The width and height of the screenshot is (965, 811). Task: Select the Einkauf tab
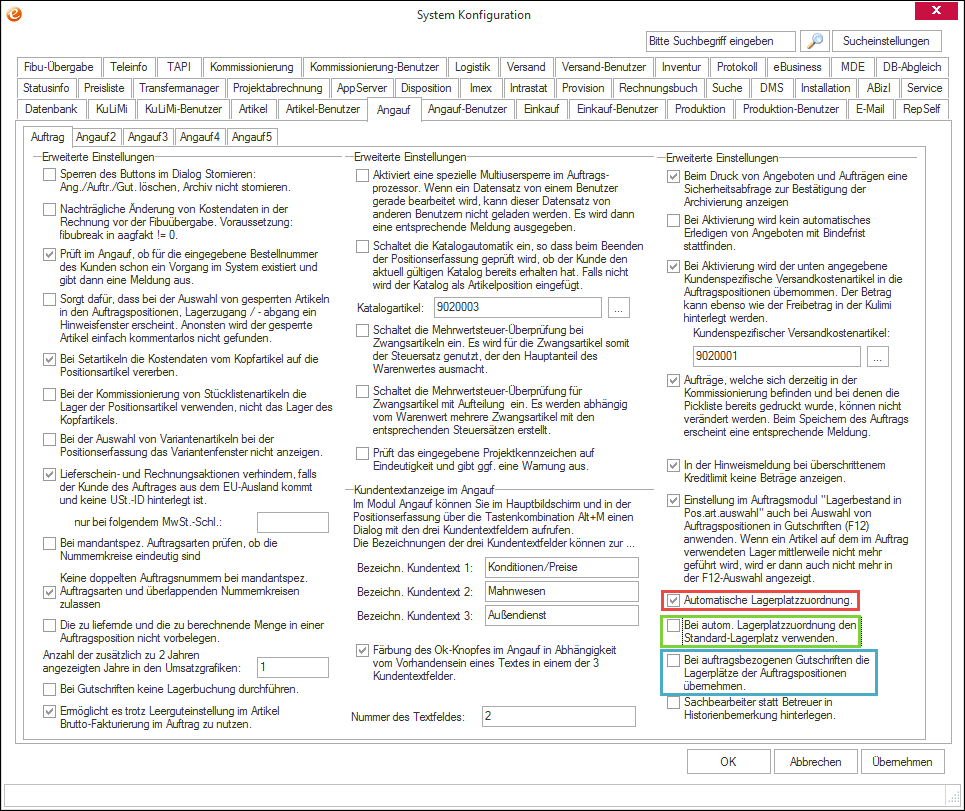(542, 109)
